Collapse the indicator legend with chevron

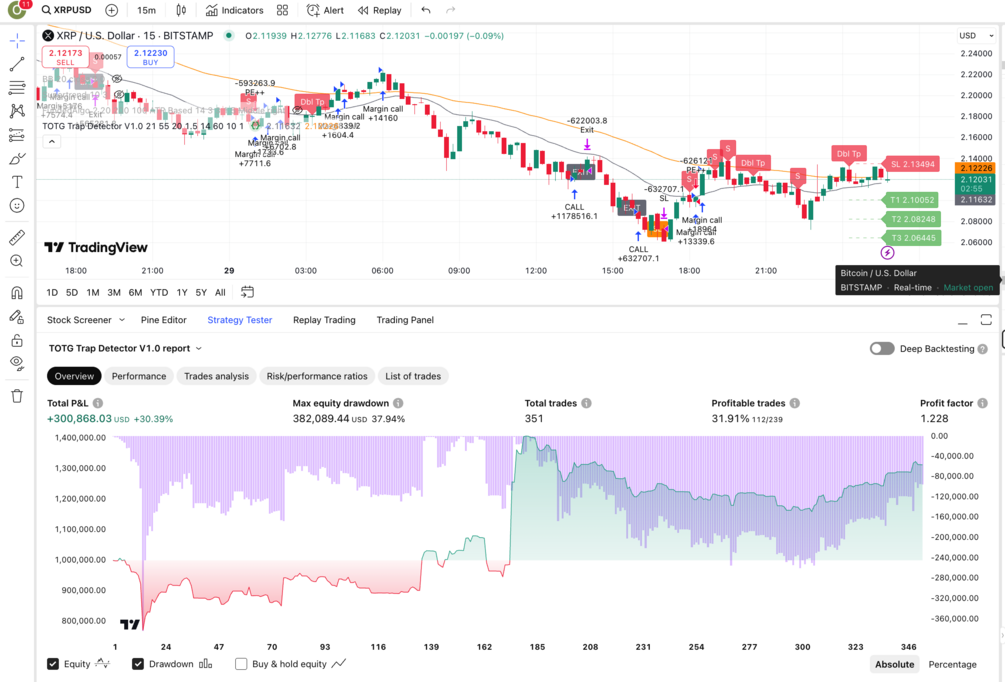52,142
